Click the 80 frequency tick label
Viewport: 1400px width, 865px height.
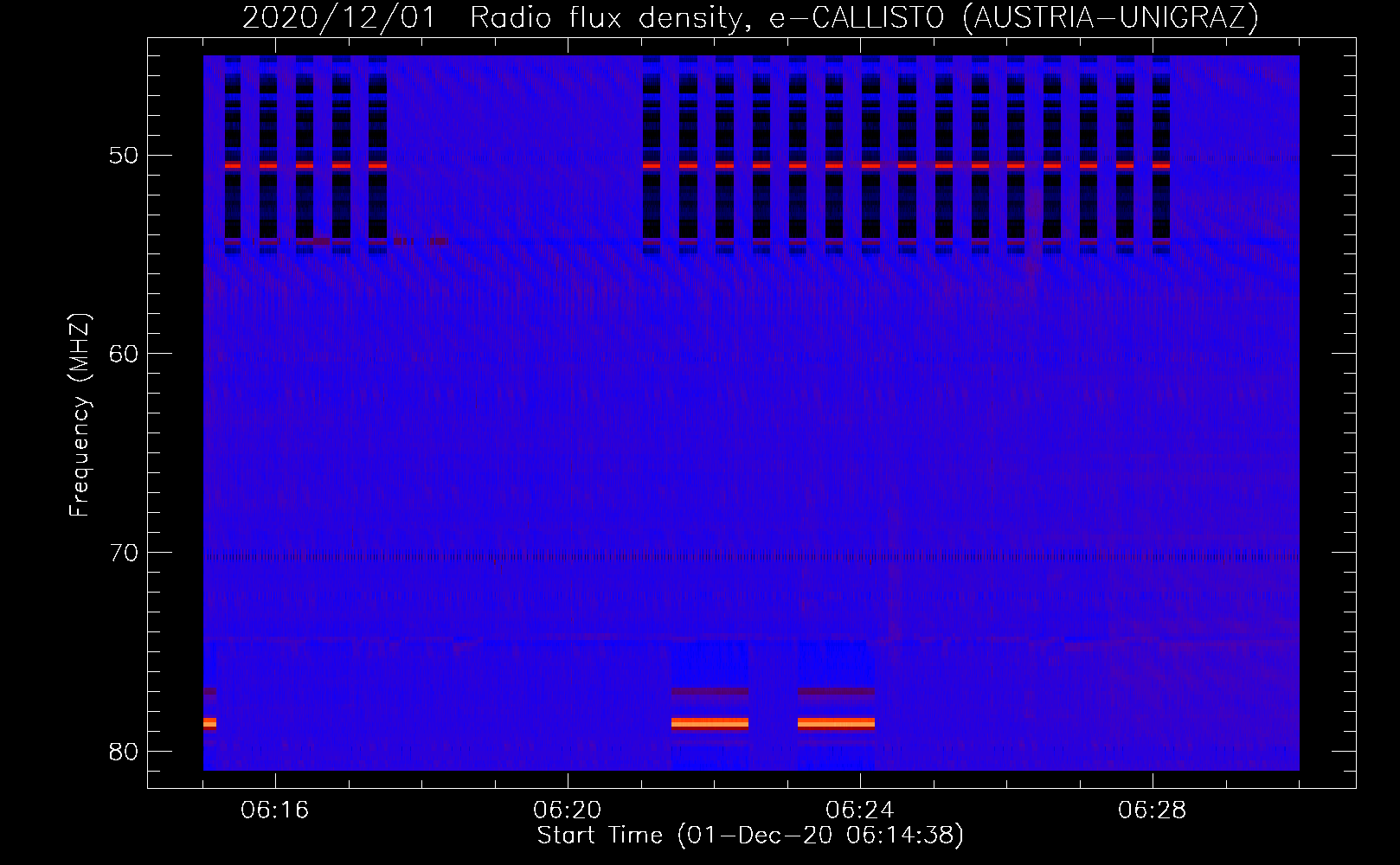point(122,751)
